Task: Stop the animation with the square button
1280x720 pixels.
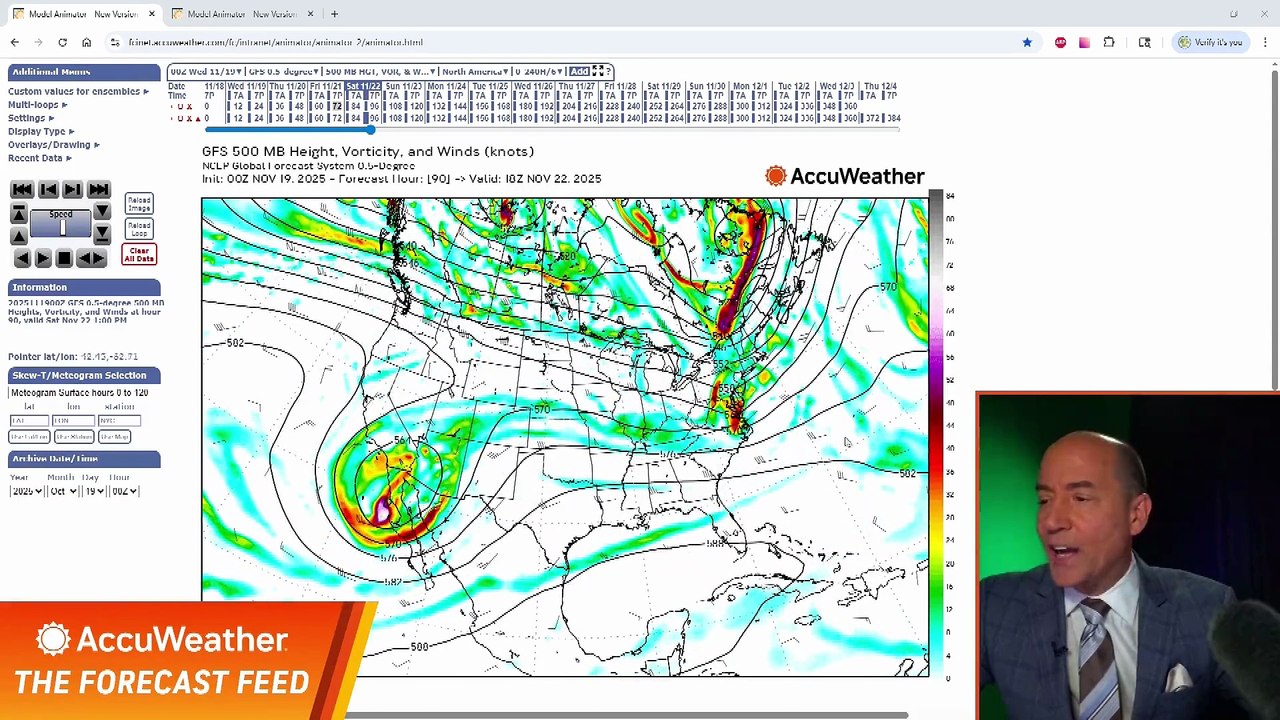Action: pos(64,258)
